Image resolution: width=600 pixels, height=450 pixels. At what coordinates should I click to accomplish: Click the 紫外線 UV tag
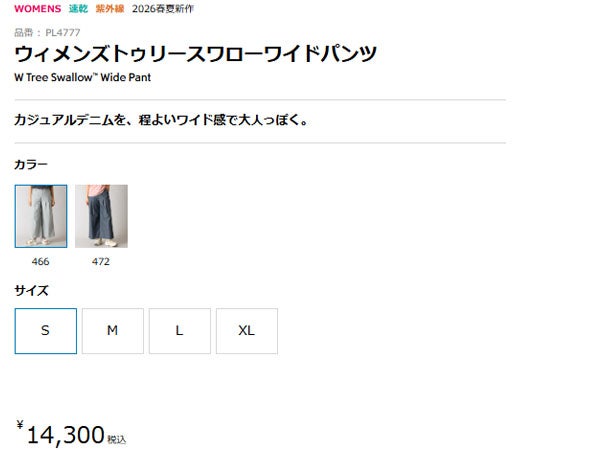pos(110,9)
